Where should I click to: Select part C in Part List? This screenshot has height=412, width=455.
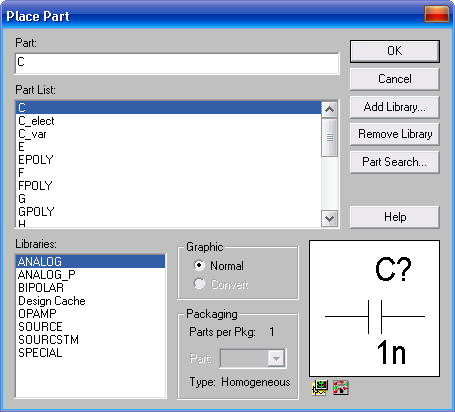tap(168, 108)
